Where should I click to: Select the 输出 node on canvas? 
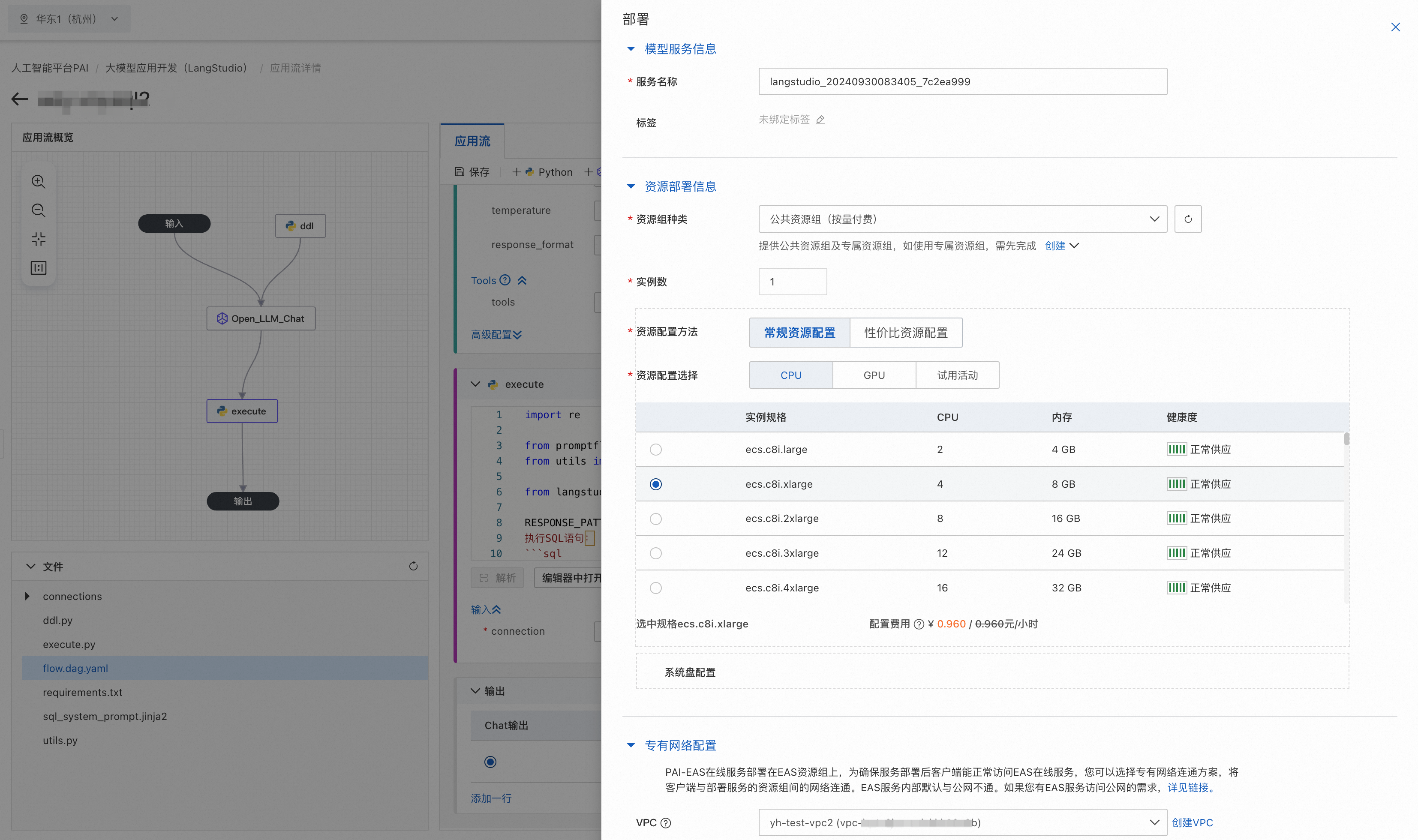(x=243, y=501)
